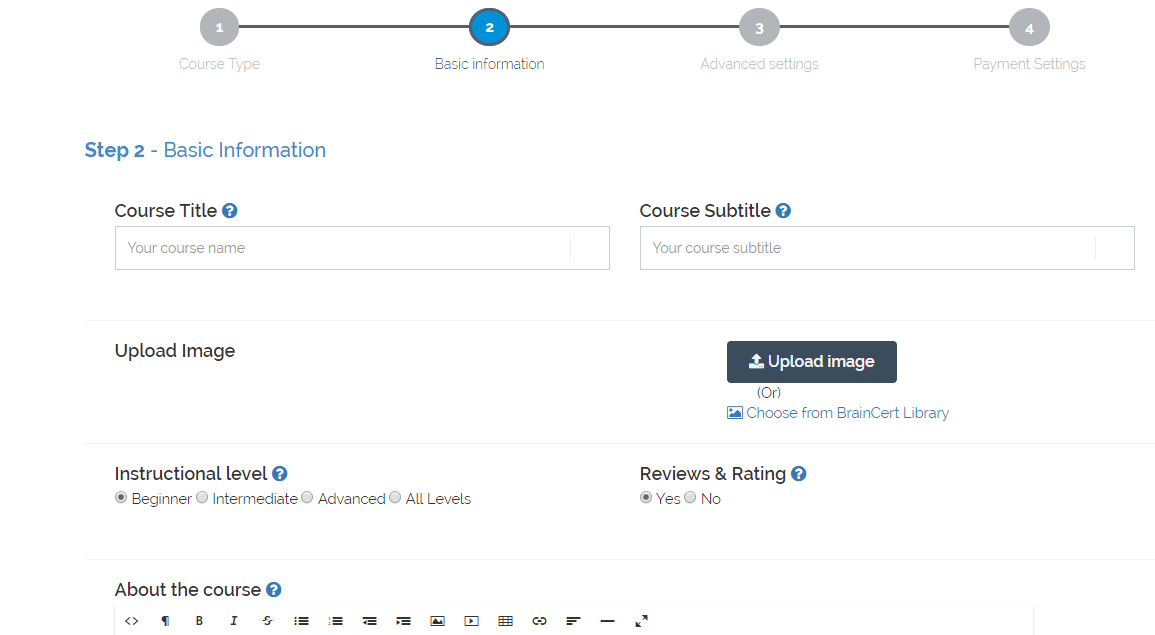
Task: Insert a table in the editor
Action: [505, 621]
